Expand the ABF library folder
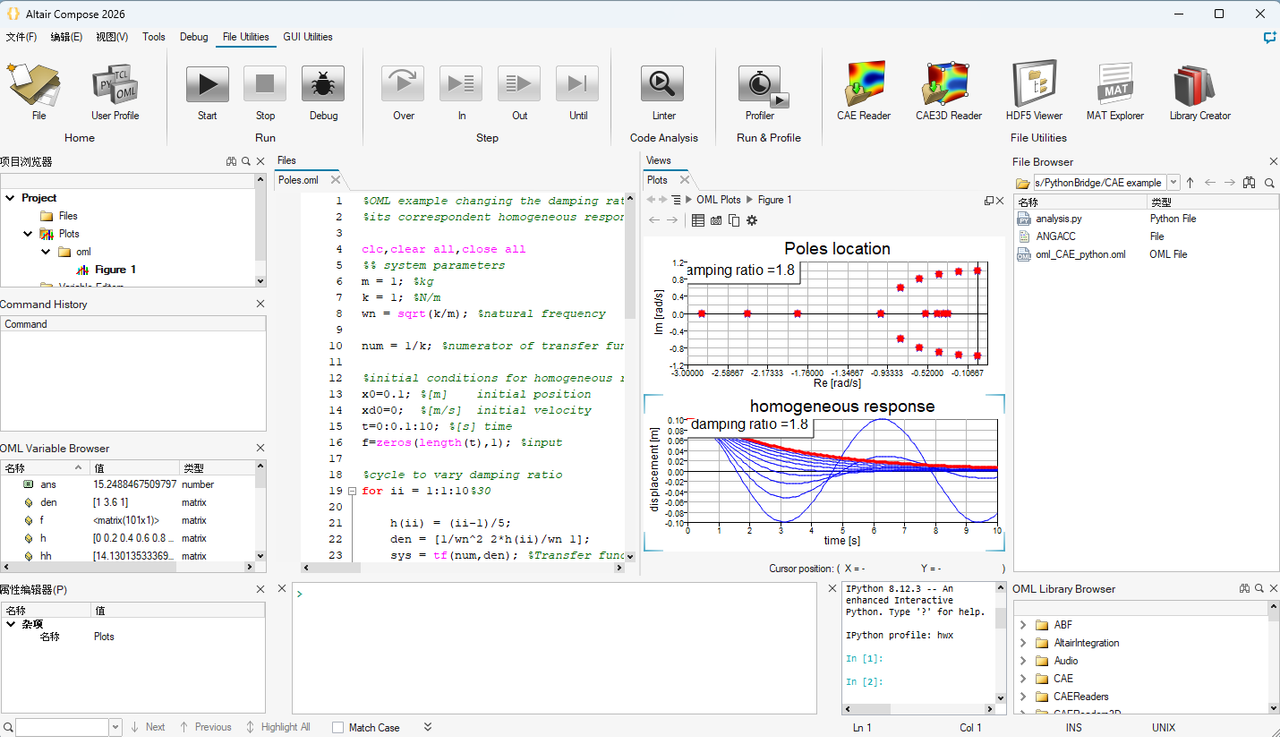 [1023, 625]
